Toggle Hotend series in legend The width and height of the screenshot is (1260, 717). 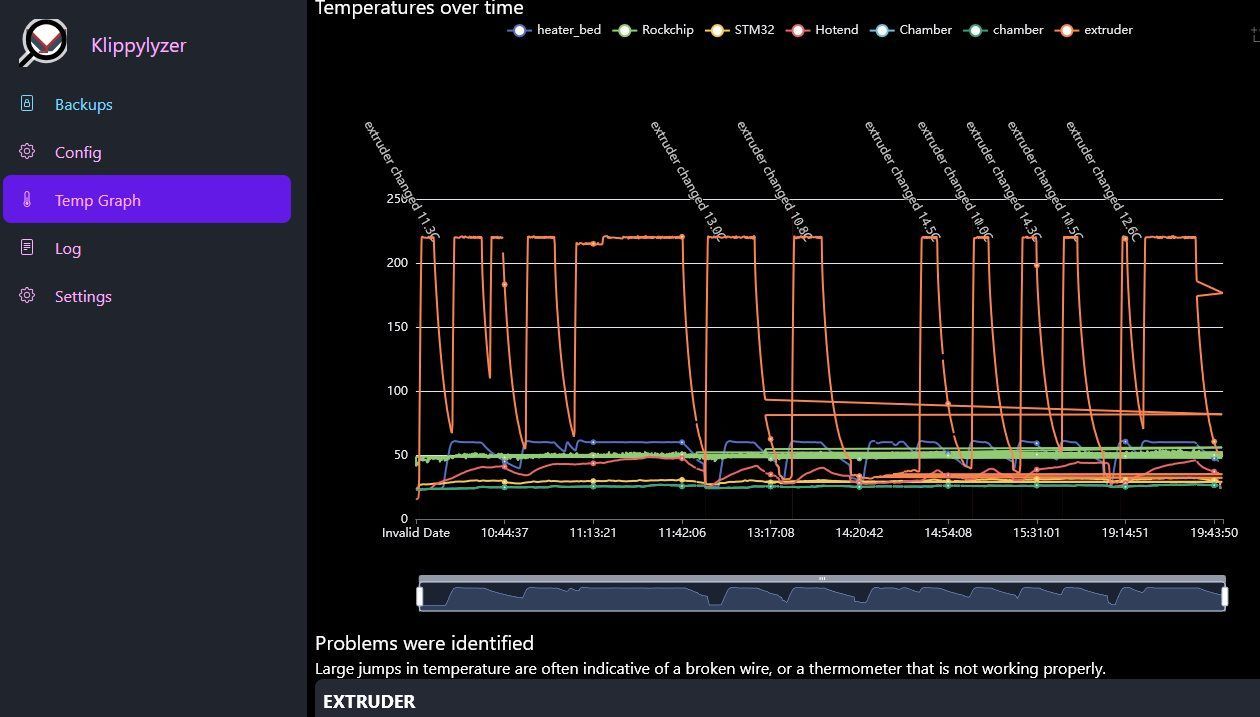point(823,30)
